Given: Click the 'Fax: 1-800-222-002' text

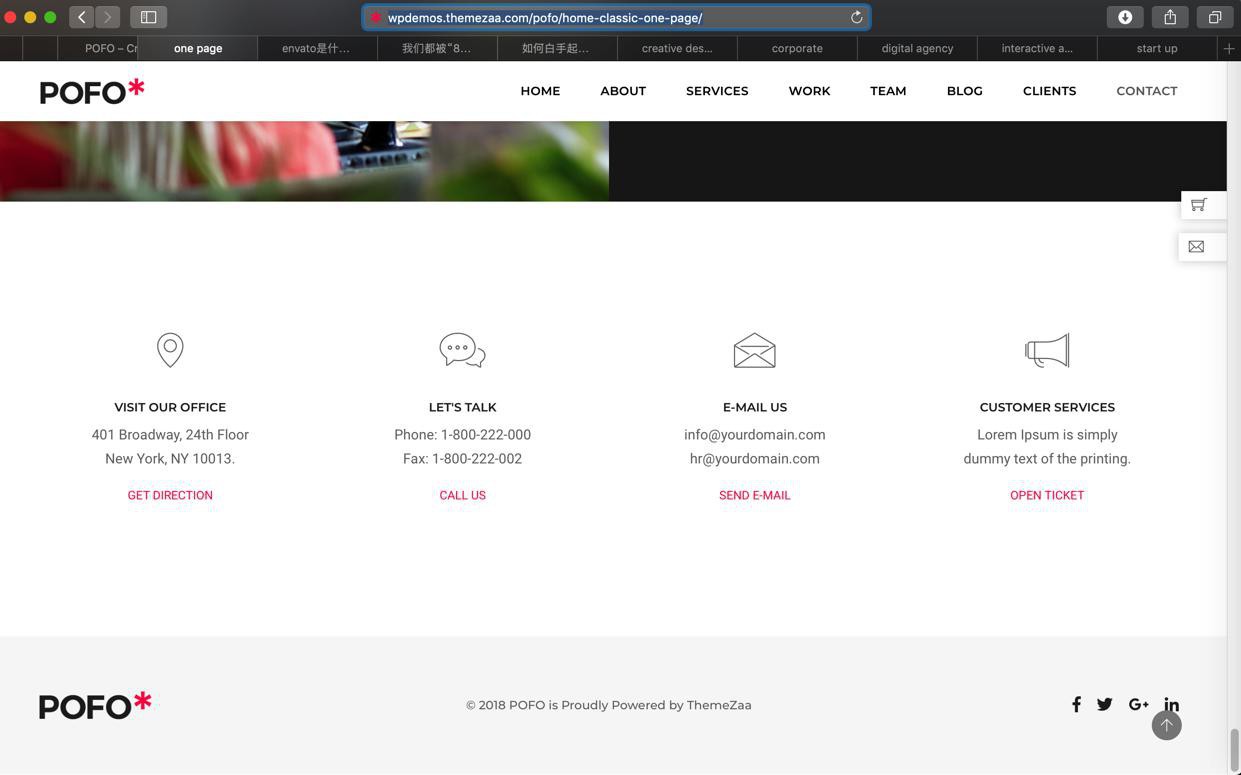Looking at the screenshot, I should pos(463,459).
